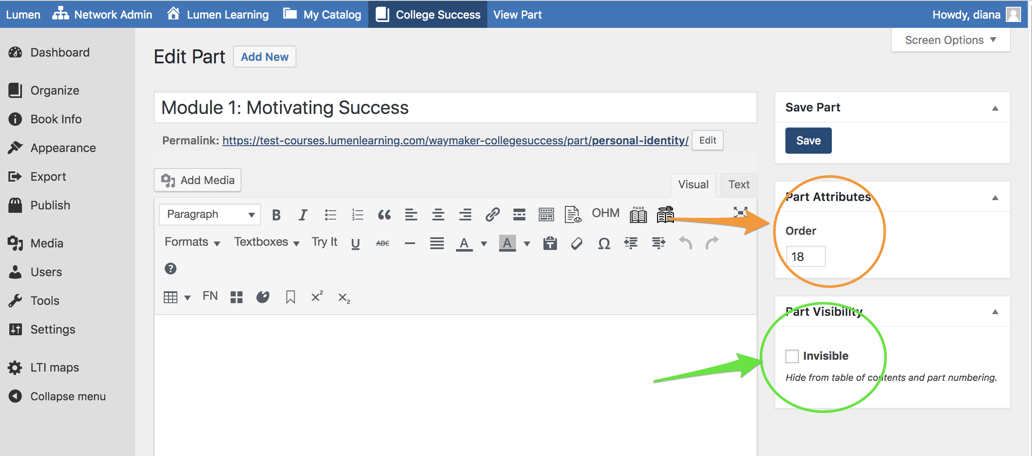Open editor help question mark icon
Image resolution: width=1032 pixels, height=456 pixels.
click(170, 269)
